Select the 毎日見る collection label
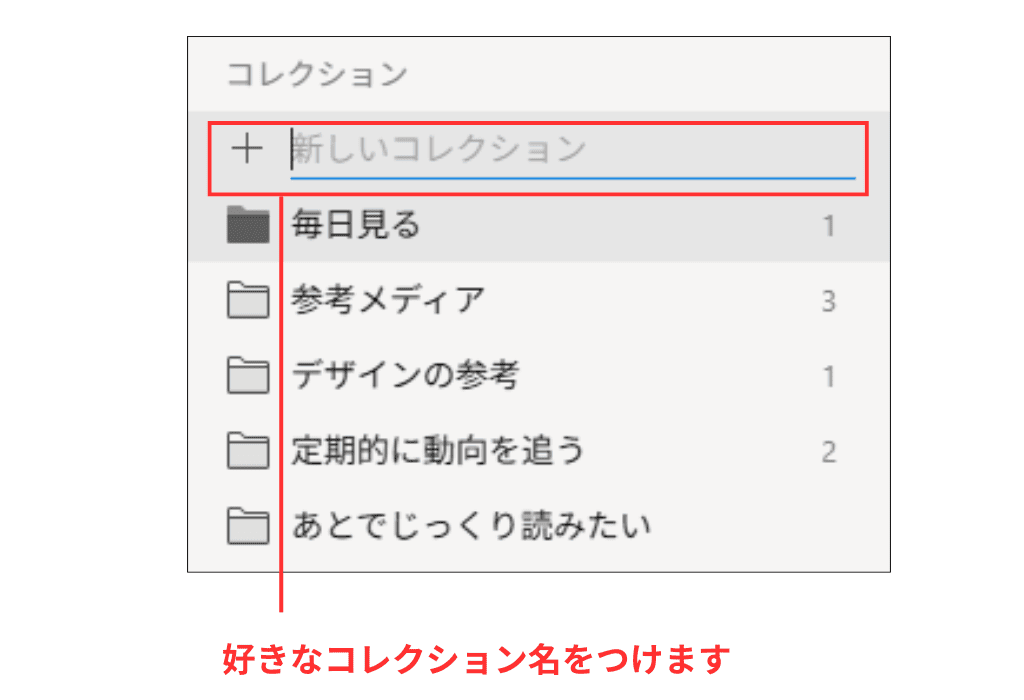Image resolution: width=1024 pixels, height=700 pixels. pos(356,226)
